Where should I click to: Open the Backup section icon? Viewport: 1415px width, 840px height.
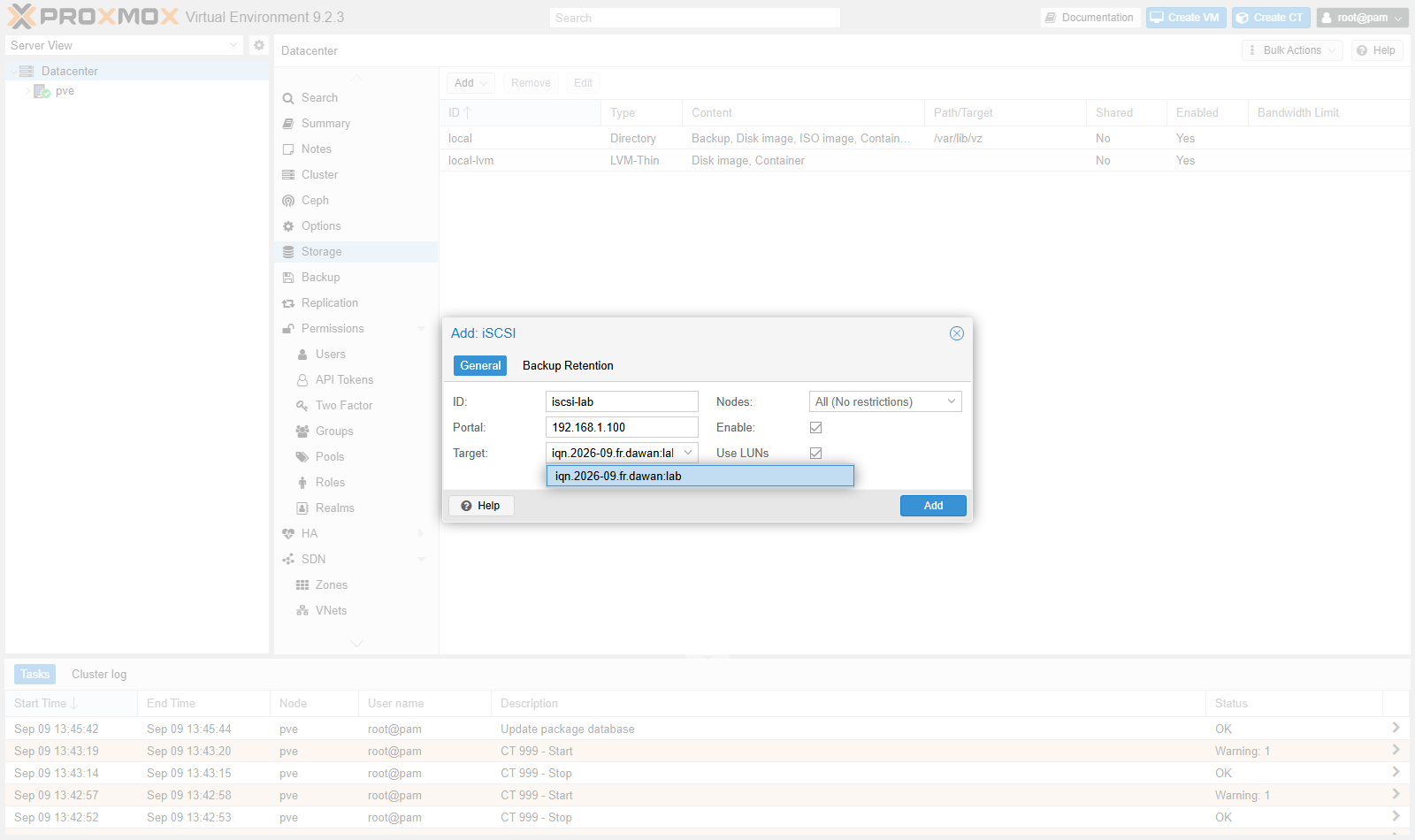(x=288, y=278)
